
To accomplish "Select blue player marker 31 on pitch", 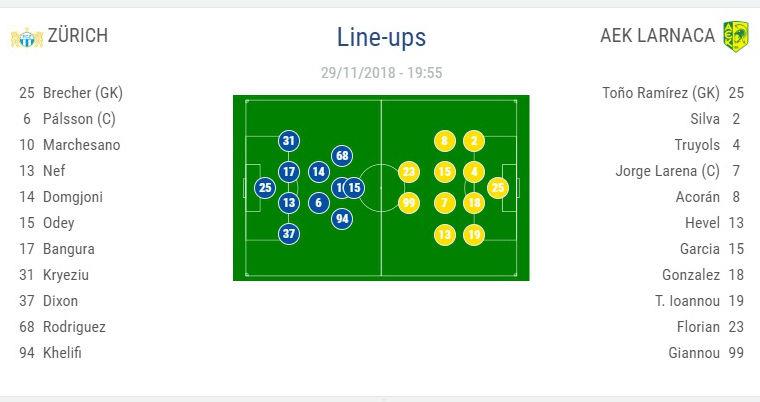I will [x=289, y=141].
